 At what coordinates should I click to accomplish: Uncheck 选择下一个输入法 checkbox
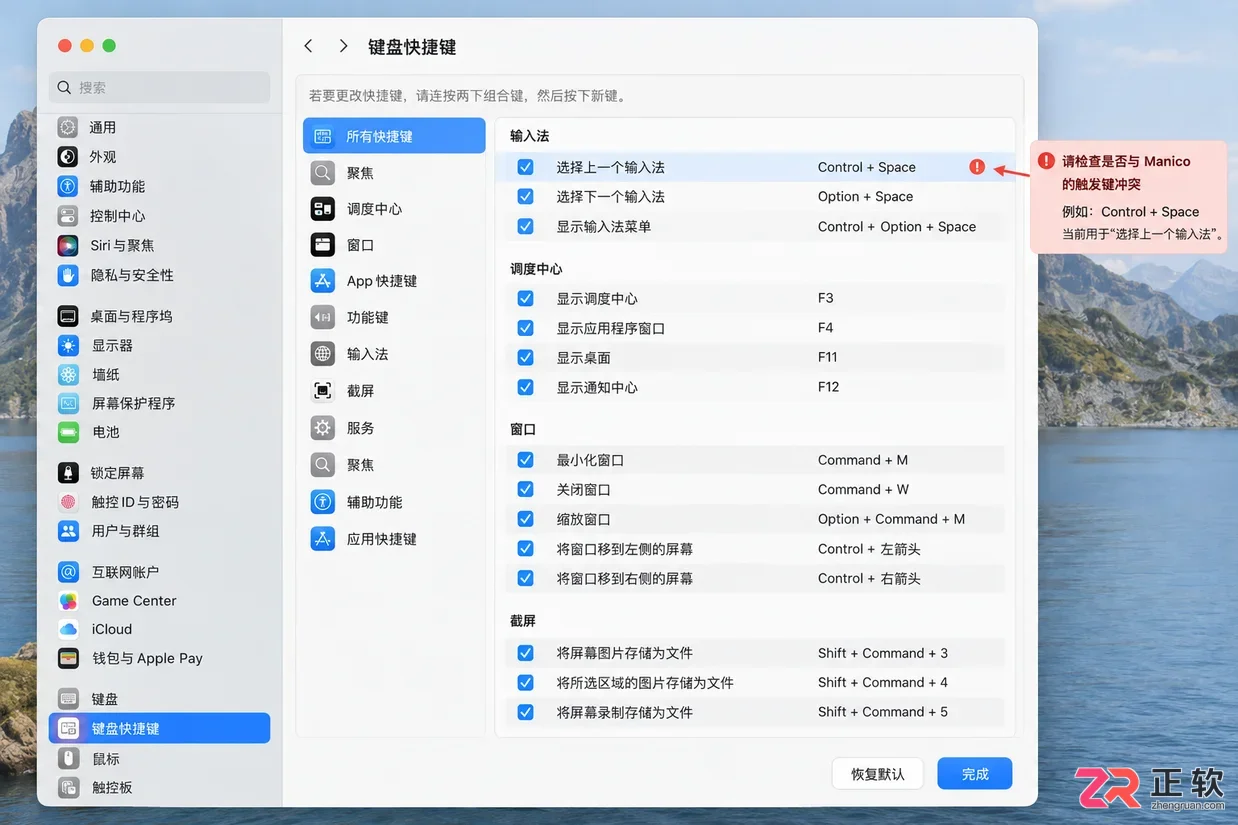[525, 197]
